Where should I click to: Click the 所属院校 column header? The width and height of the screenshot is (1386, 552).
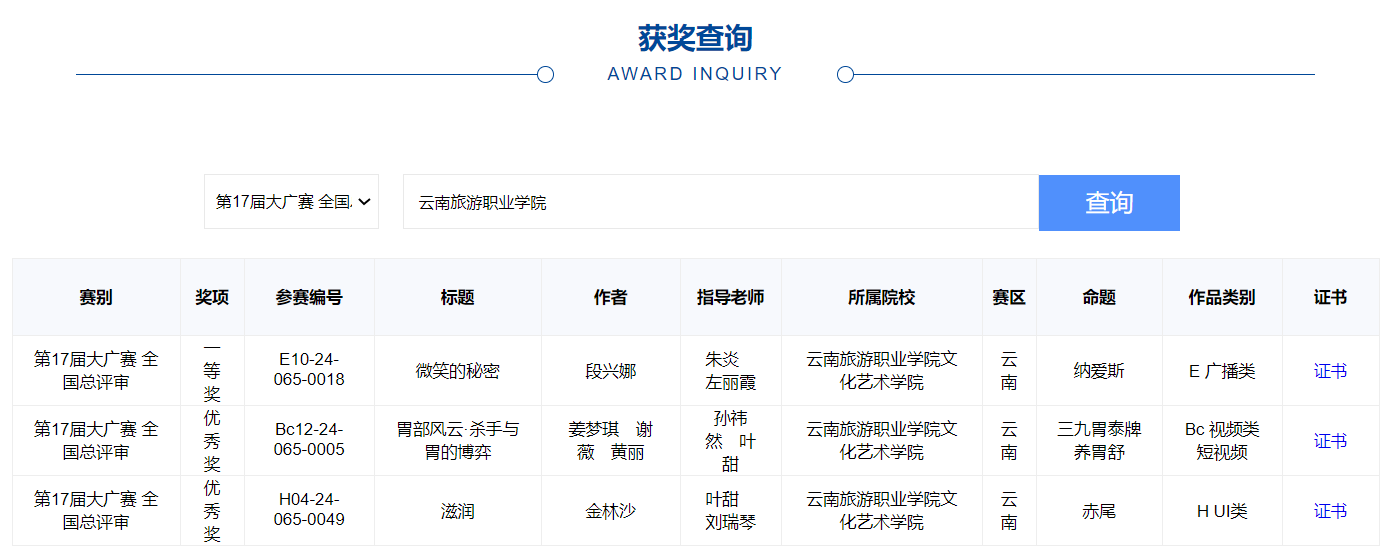(x=881, y=297)
